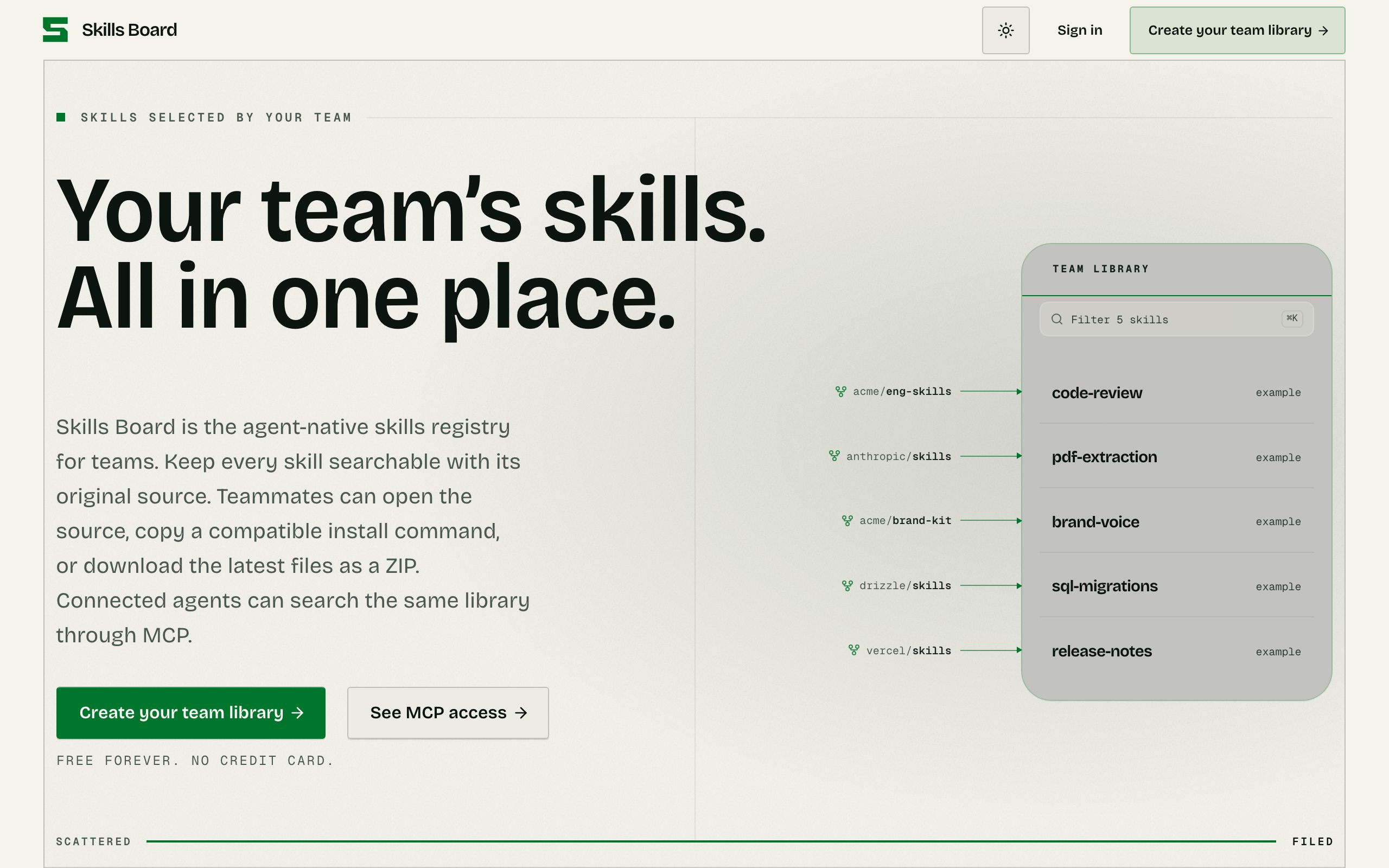Click header Create your team library button
The width and height of the screenshot is (1389, 868).
click(1237, 30)
